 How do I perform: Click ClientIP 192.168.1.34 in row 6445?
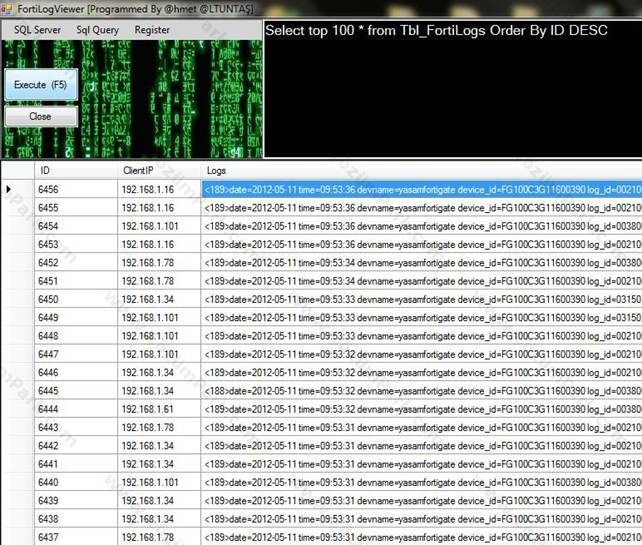coord(159,391)
